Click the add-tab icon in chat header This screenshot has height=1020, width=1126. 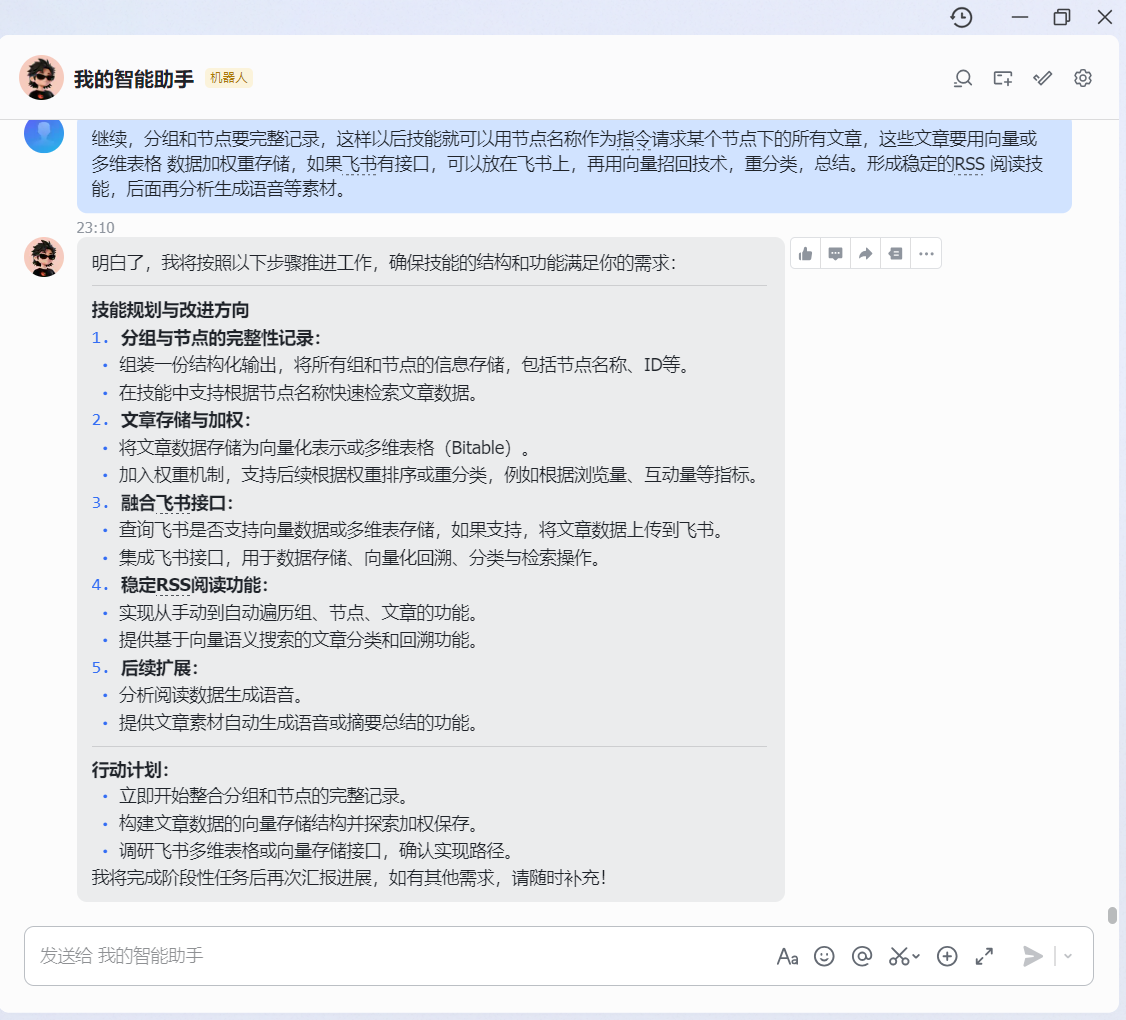(1002, 78)
